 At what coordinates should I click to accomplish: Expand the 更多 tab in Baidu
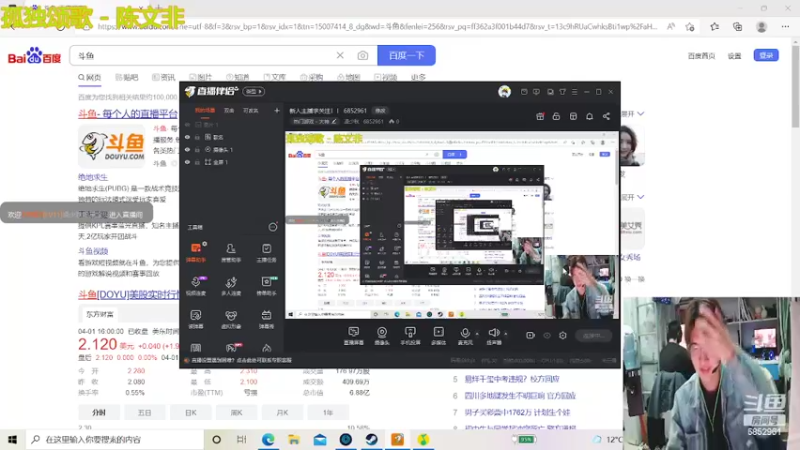coord(418,77)
